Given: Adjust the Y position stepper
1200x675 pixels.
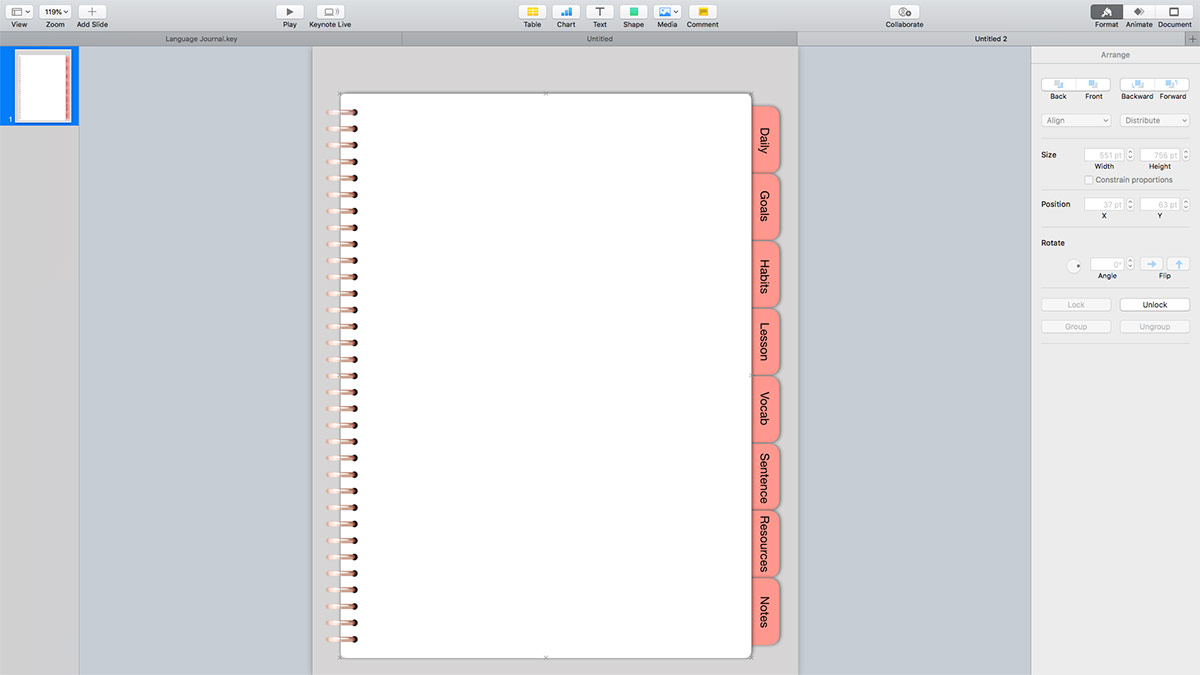Looking at the screenshot, I should click(x=1185, y=204).
